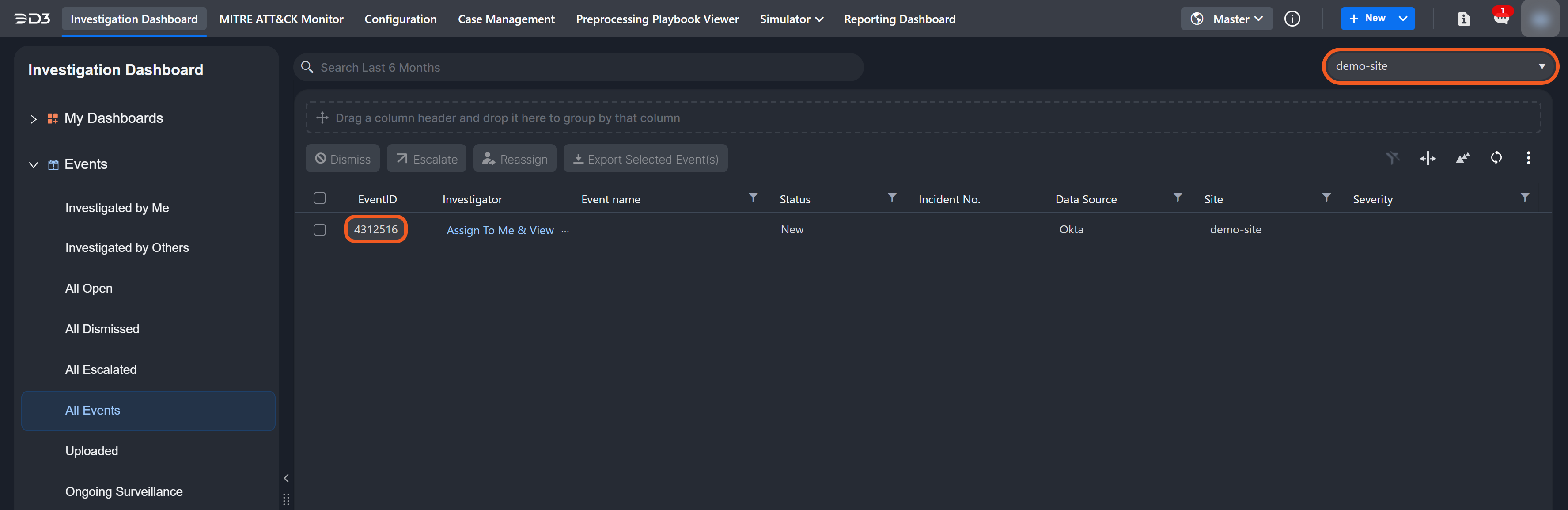Select All Dismissed in sidebar
The height and width of the screenshot is (510, 1568).
(x=102, y=329)
